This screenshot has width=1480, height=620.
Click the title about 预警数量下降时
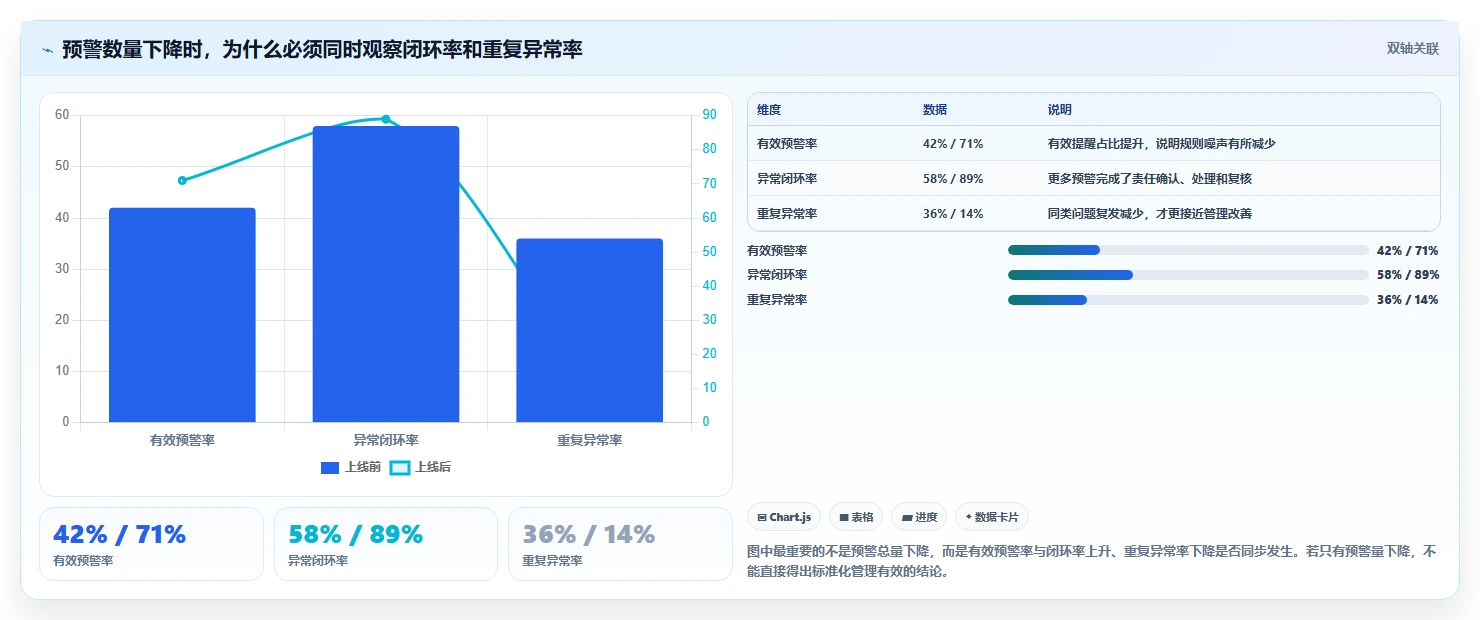321,49
